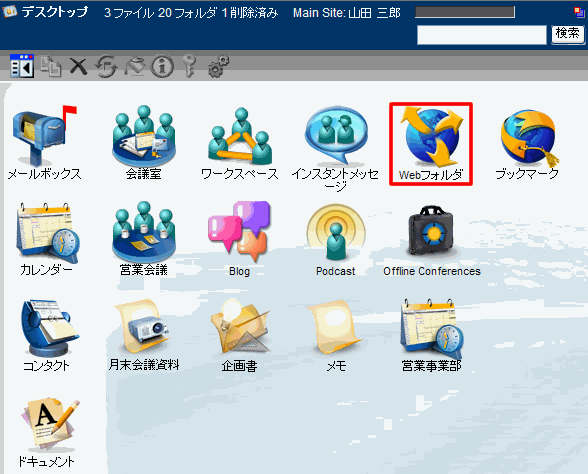The image size is (588, 474).
Task: Open the 企画書 folder icon
Action: 240,326
